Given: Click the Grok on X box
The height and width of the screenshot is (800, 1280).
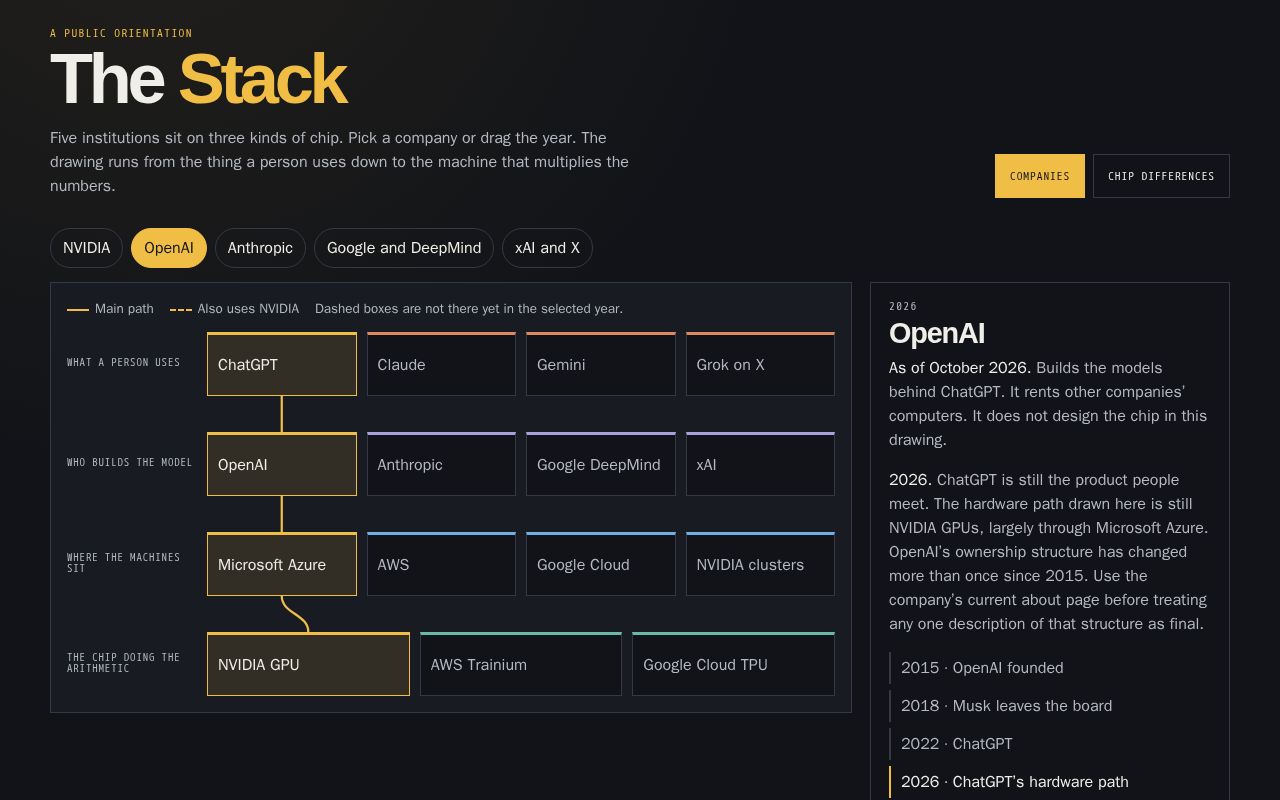Looking at the screenshot, I should point(760,364).
